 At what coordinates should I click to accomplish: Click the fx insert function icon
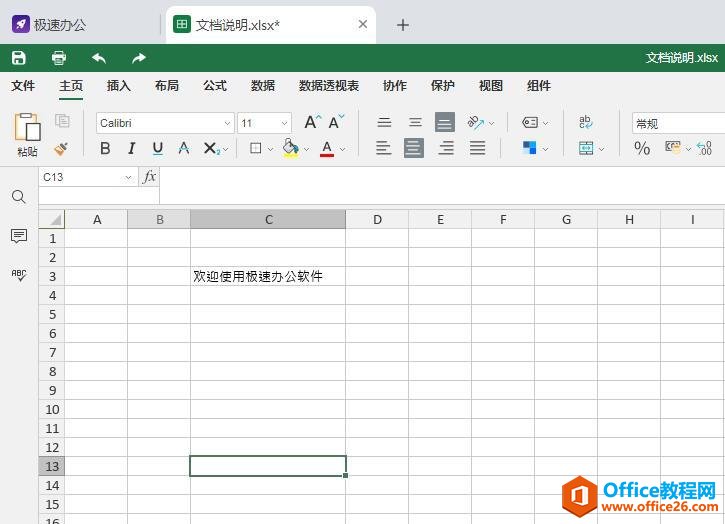click(149, 177)
